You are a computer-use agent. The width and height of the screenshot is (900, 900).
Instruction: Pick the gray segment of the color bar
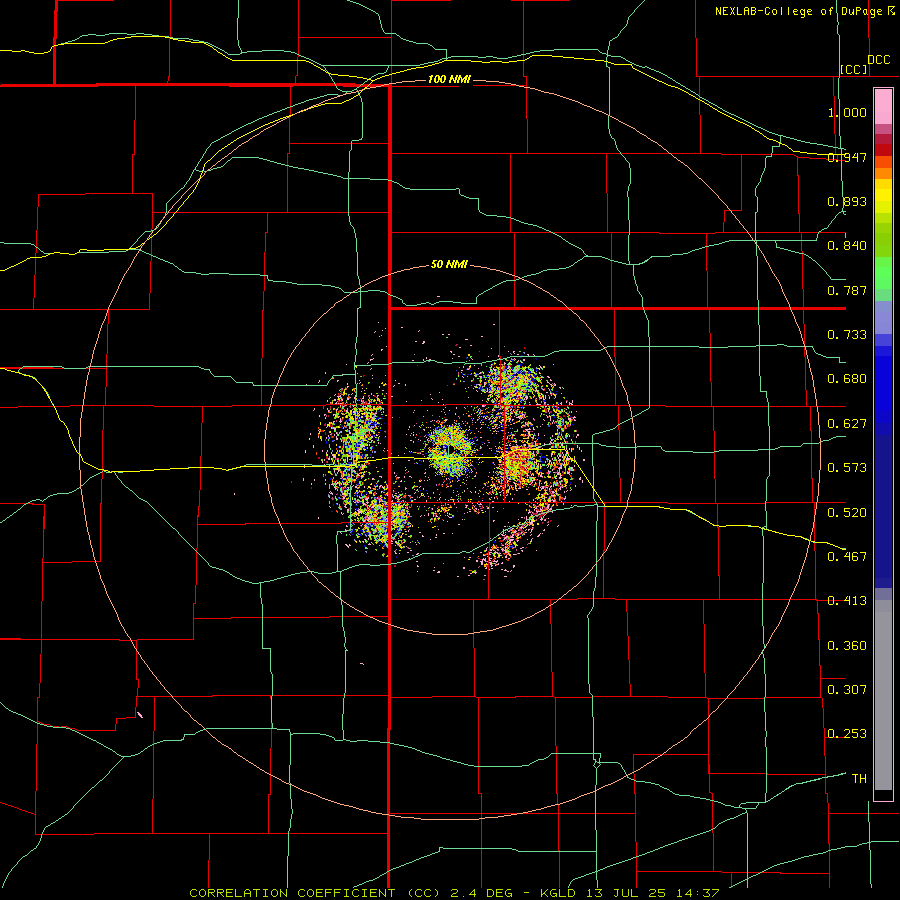(883, 695)
